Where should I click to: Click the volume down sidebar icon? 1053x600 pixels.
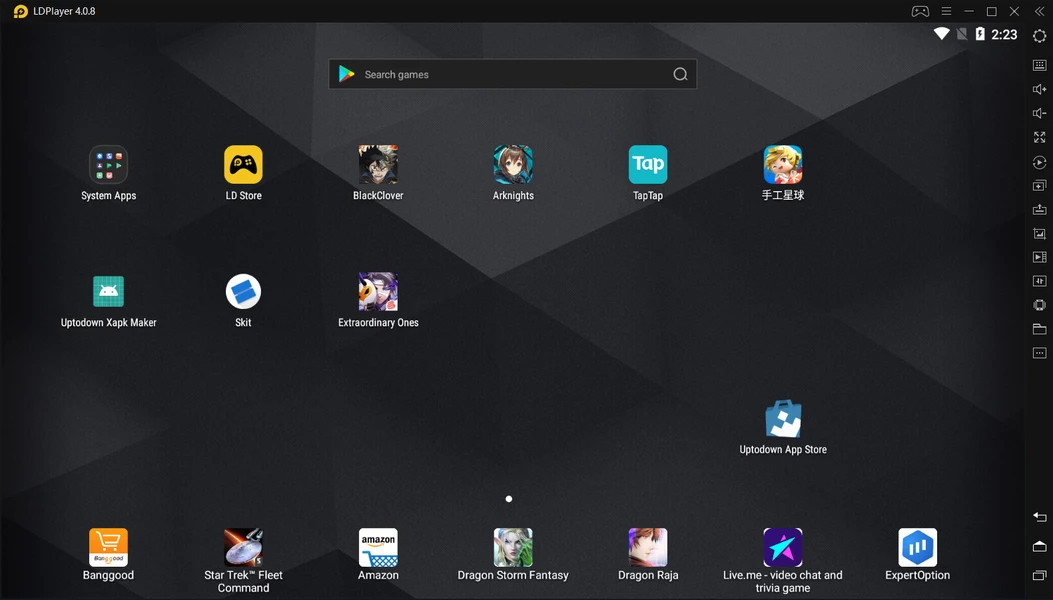(x=1040, y=113)
